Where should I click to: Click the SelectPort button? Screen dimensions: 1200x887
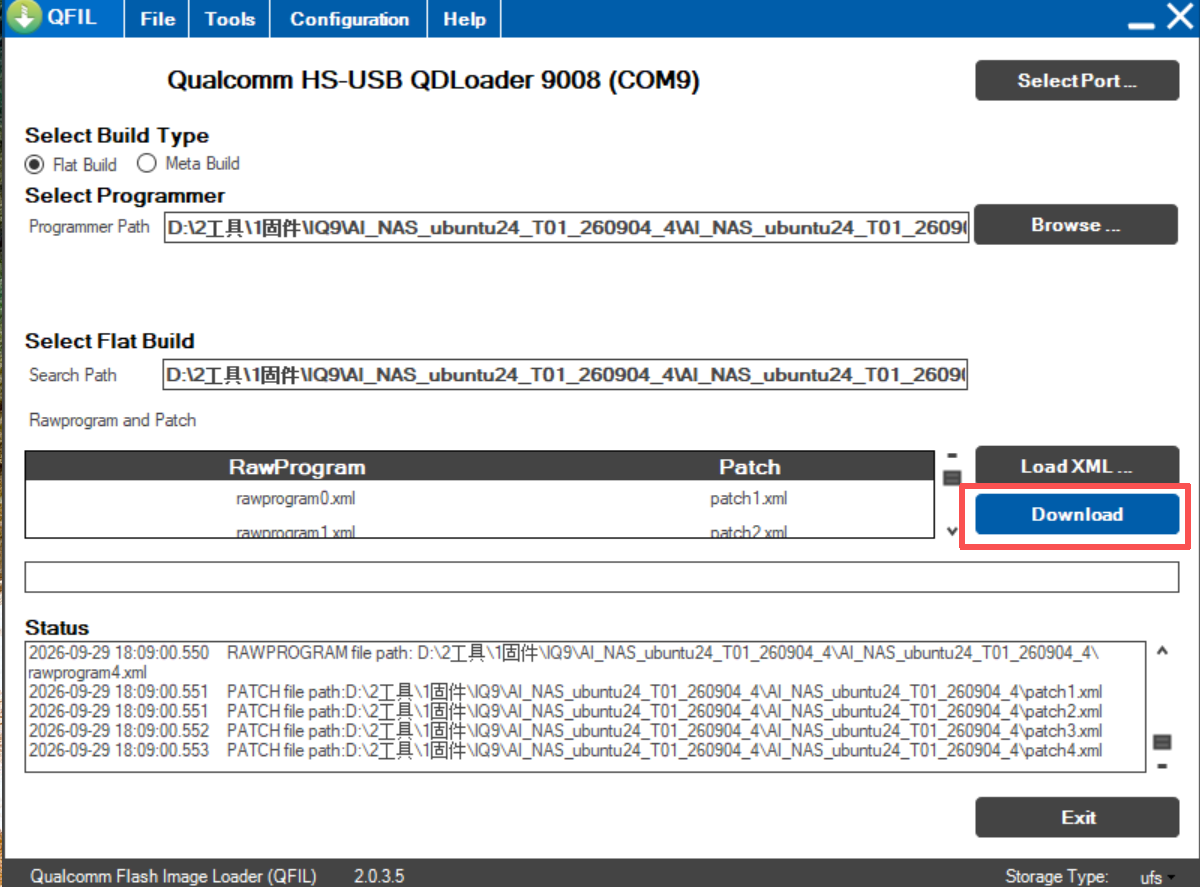tap(1077, 81)
